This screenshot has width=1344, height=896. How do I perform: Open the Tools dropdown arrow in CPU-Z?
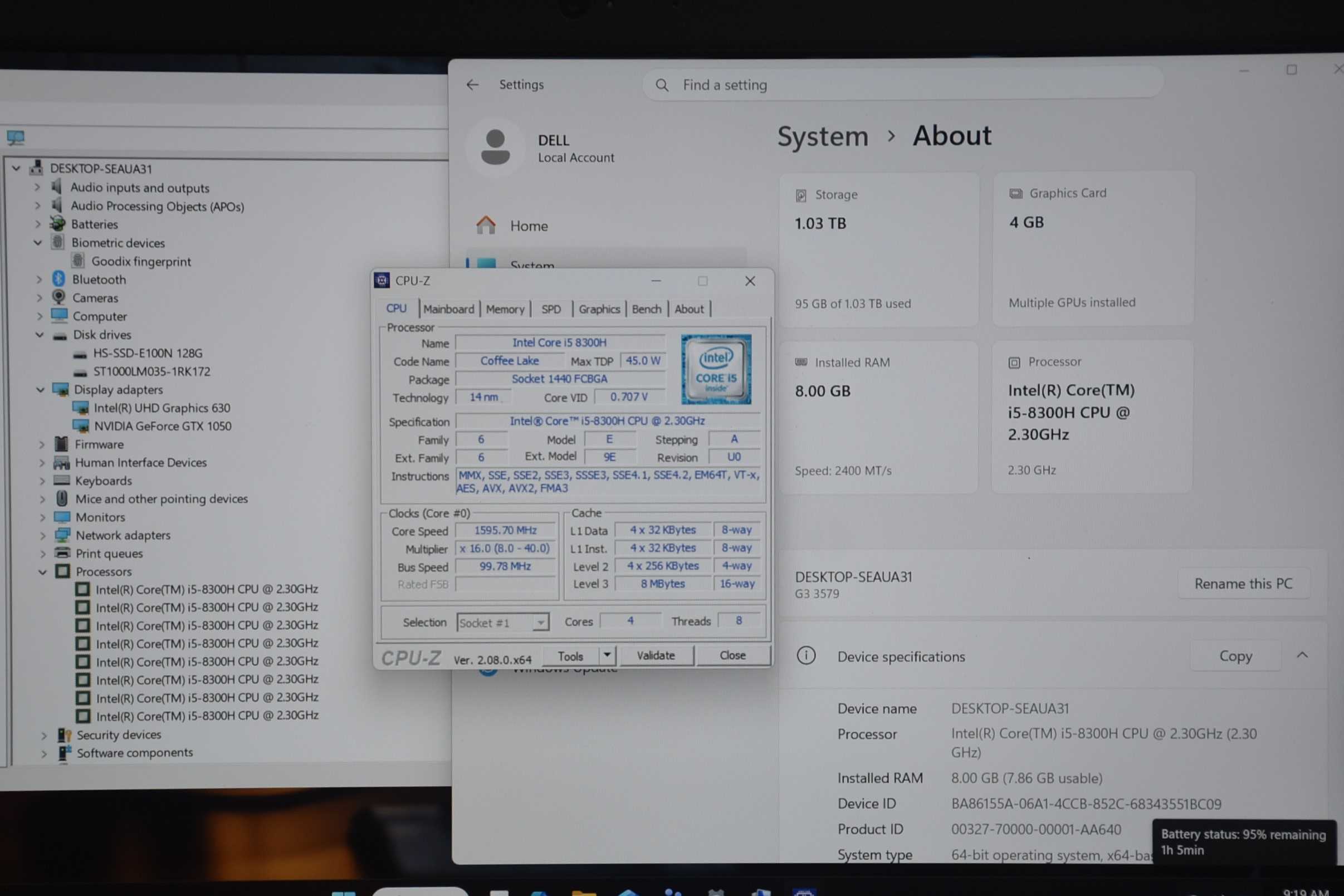pyautogui.click(x=607, y=655)
